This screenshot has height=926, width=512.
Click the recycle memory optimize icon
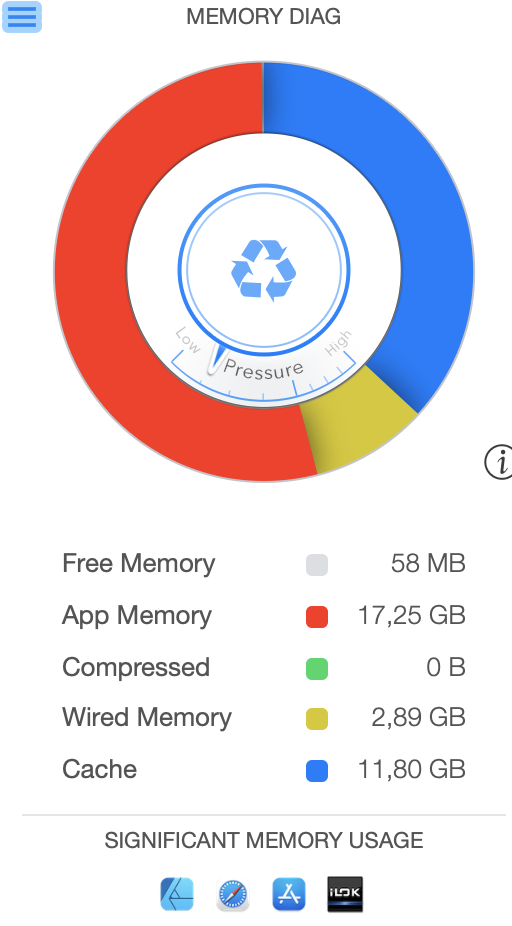click(x=263, y=270)
